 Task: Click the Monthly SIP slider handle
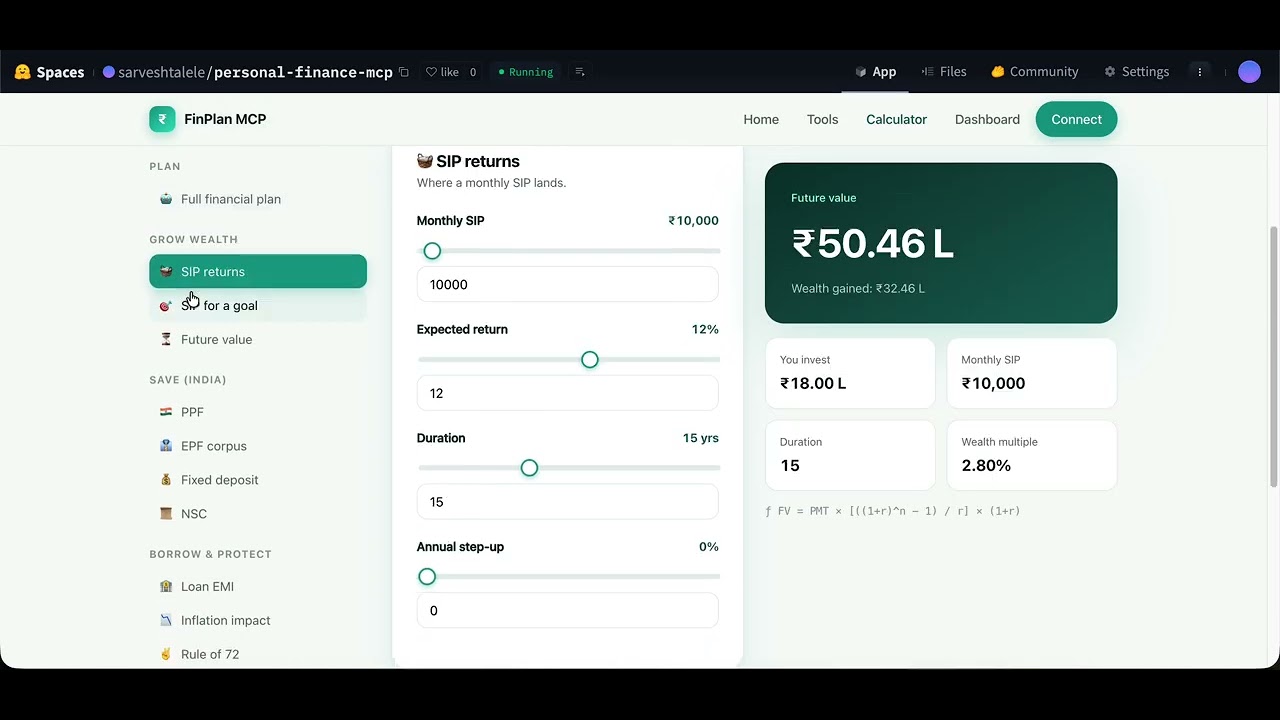[x=432, y=251]
